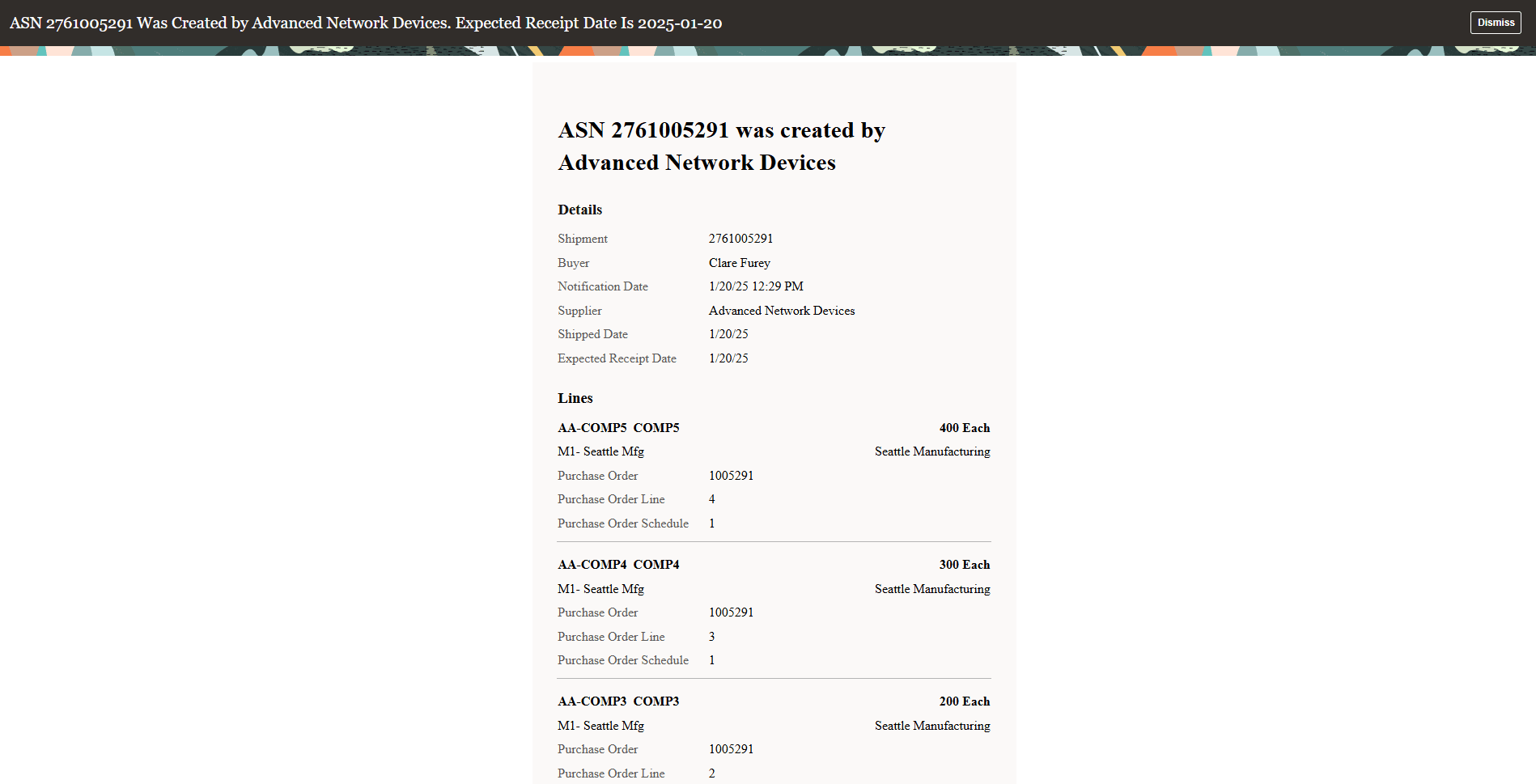Open purchase order 1005291 under AA-COMP5
1536x784 pixels.
coord(730,476)
